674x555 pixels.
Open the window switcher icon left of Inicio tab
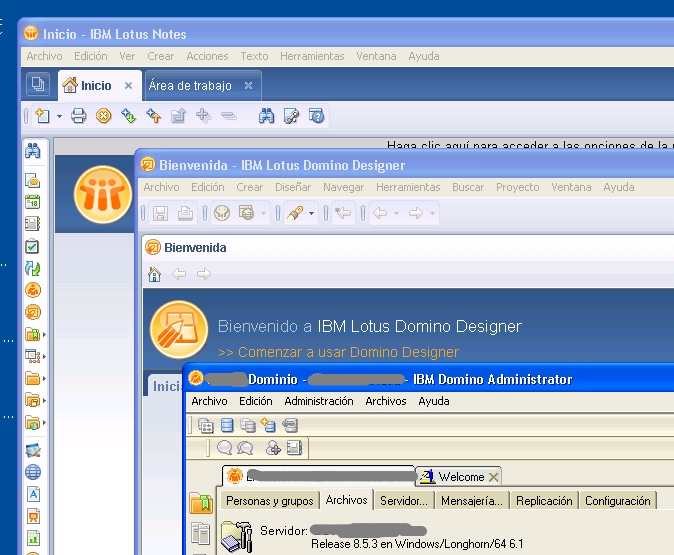(38, 84)
